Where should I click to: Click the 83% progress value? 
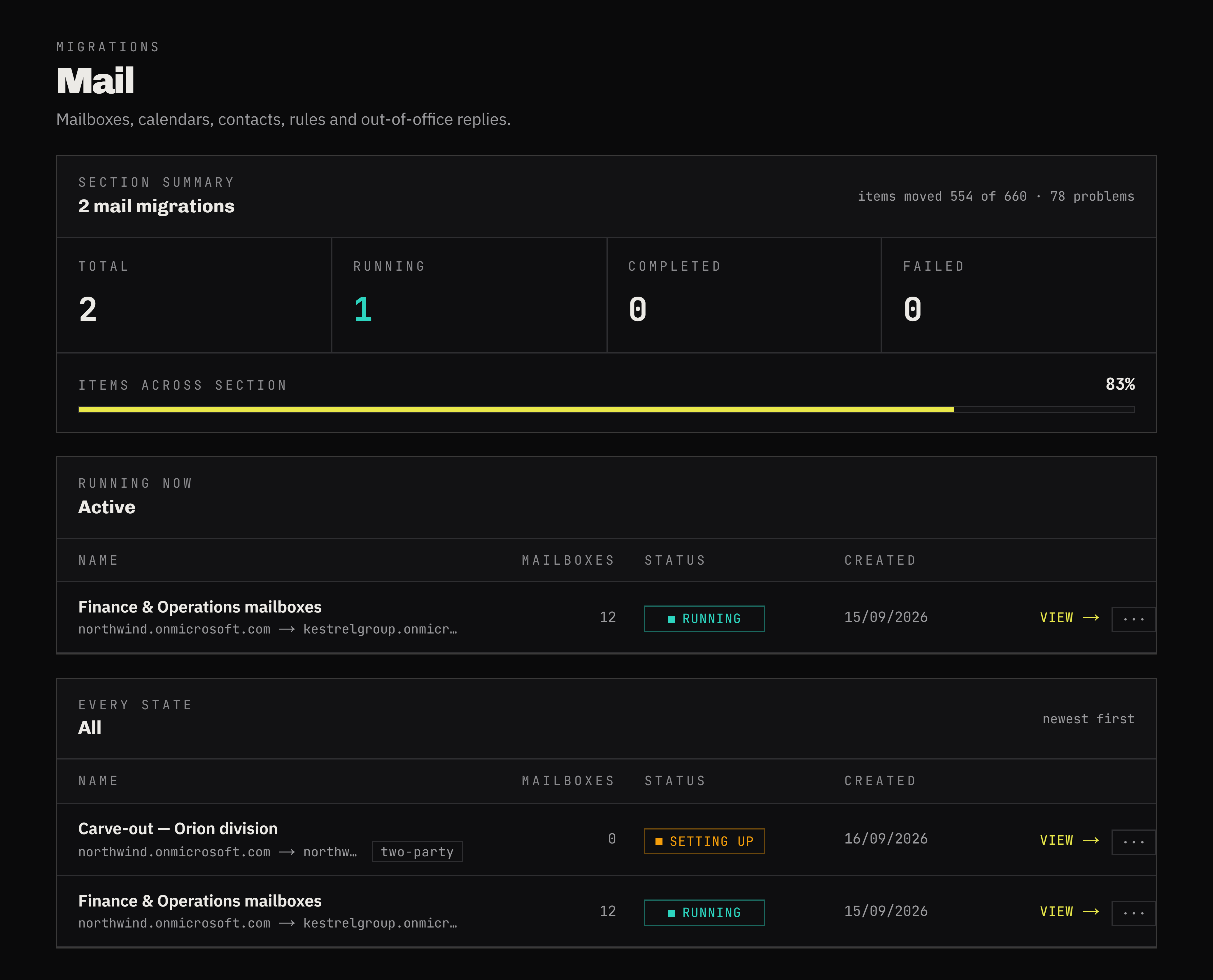[x=1120, y=384]
